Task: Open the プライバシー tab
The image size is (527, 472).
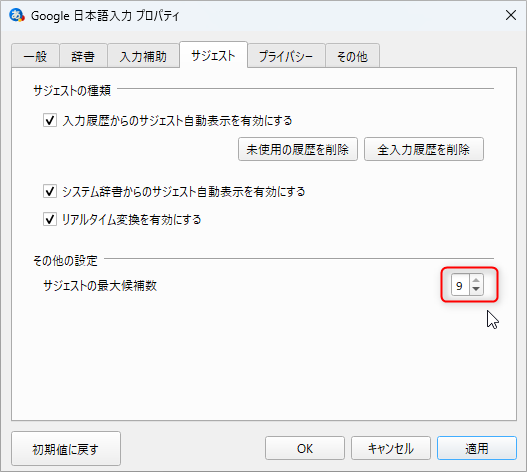Action: click(286, 56)
